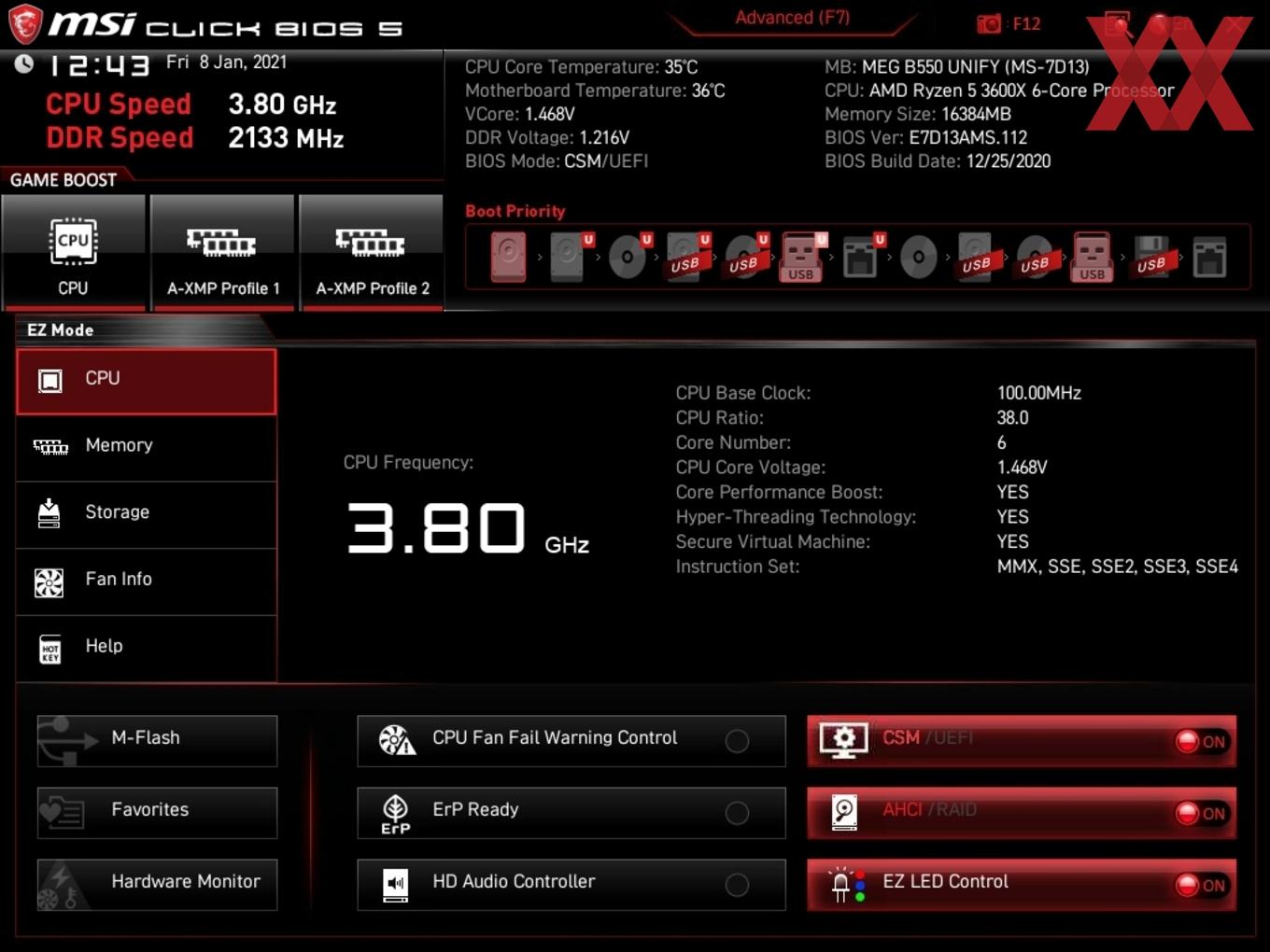1270x952 pixels.
Task: Click the GAME BOOST header label
Action: [x=63, y=180]
